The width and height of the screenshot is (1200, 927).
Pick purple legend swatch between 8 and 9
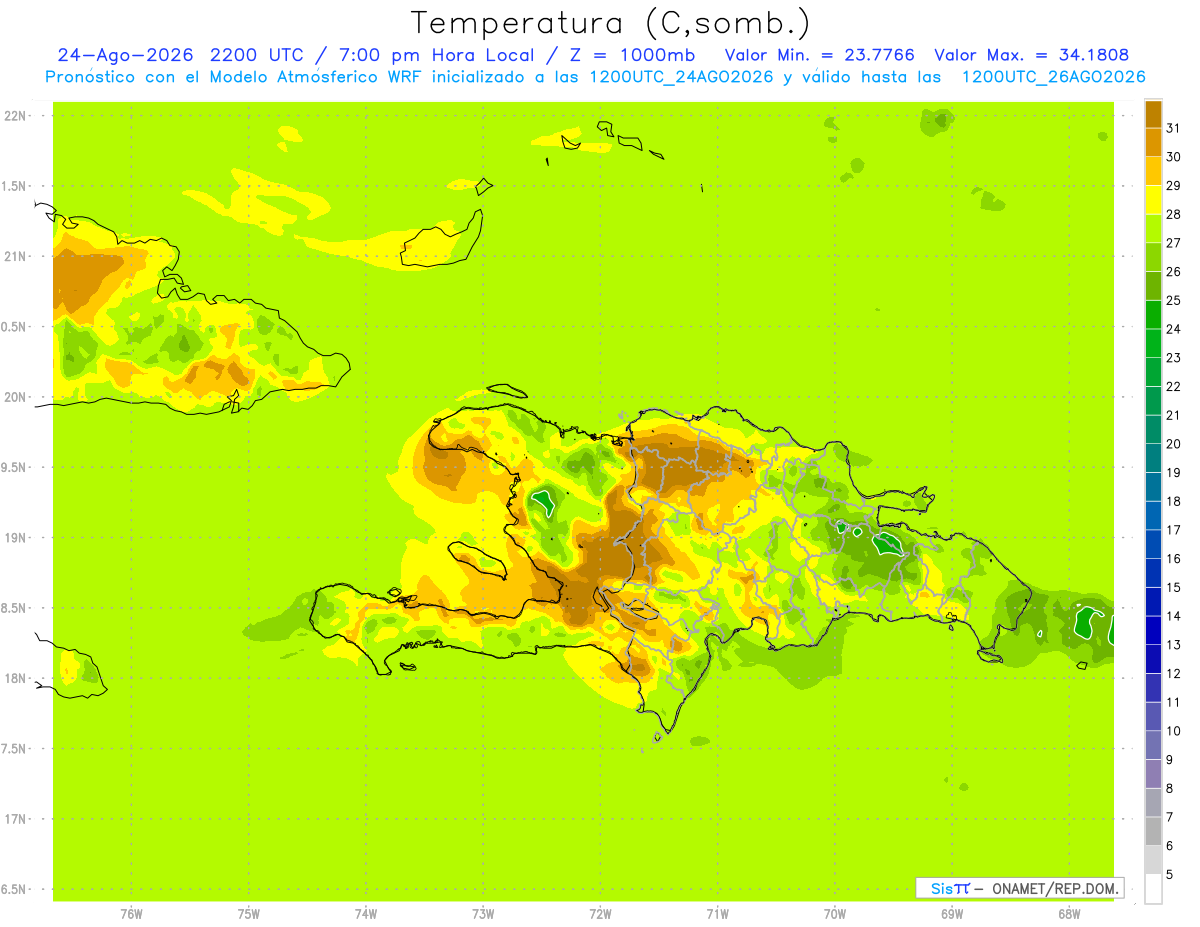point(1153,774)
